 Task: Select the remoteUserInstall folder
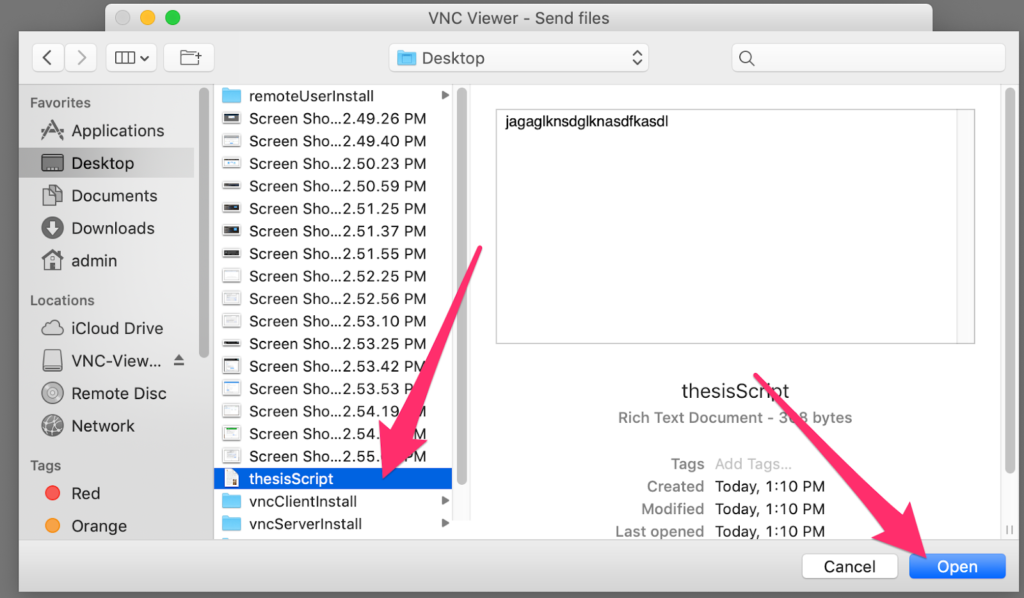pos(333,96)
